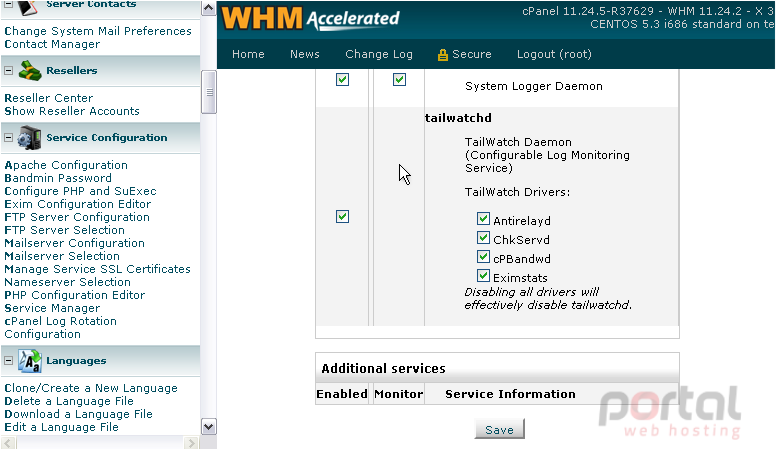Toggle System Logger Daemon enabled checkbox
This screenshot has width=776, height=450.
[x=342, y=79]
